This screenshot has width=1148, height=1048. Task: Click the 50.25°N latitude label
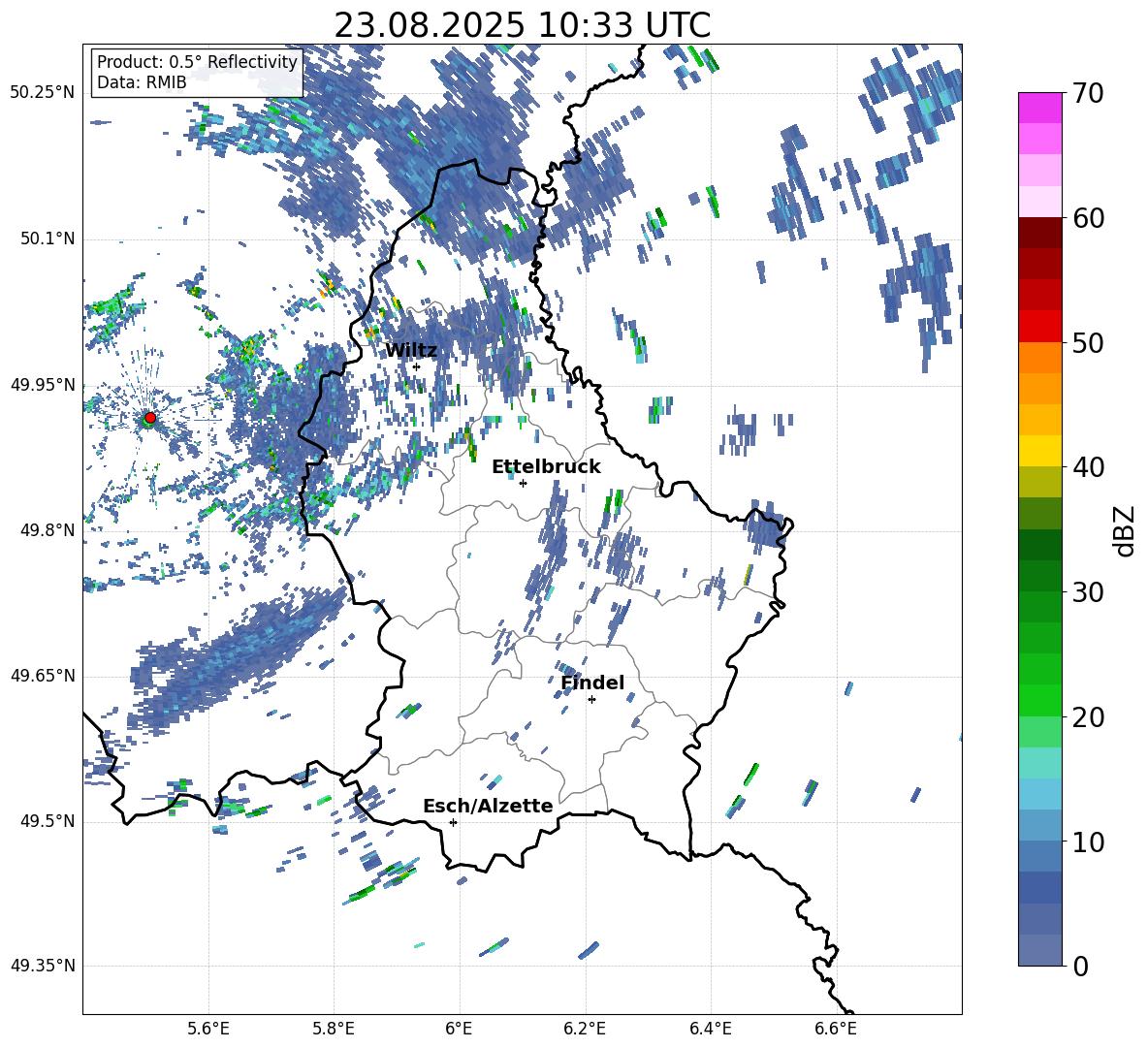click(x=43, y=93)
